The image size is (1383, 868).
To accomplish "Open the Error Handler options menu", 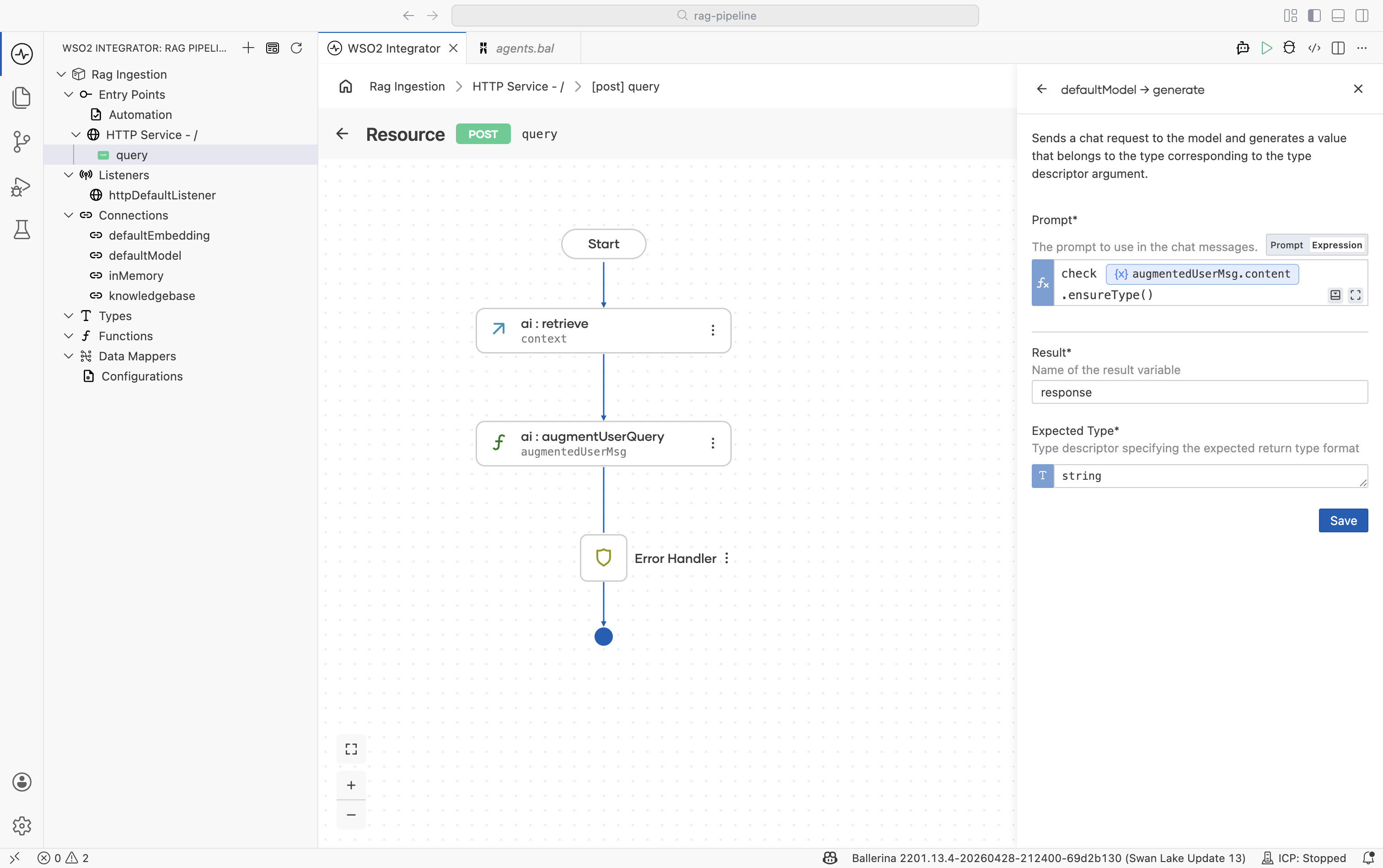I will 727,558.
